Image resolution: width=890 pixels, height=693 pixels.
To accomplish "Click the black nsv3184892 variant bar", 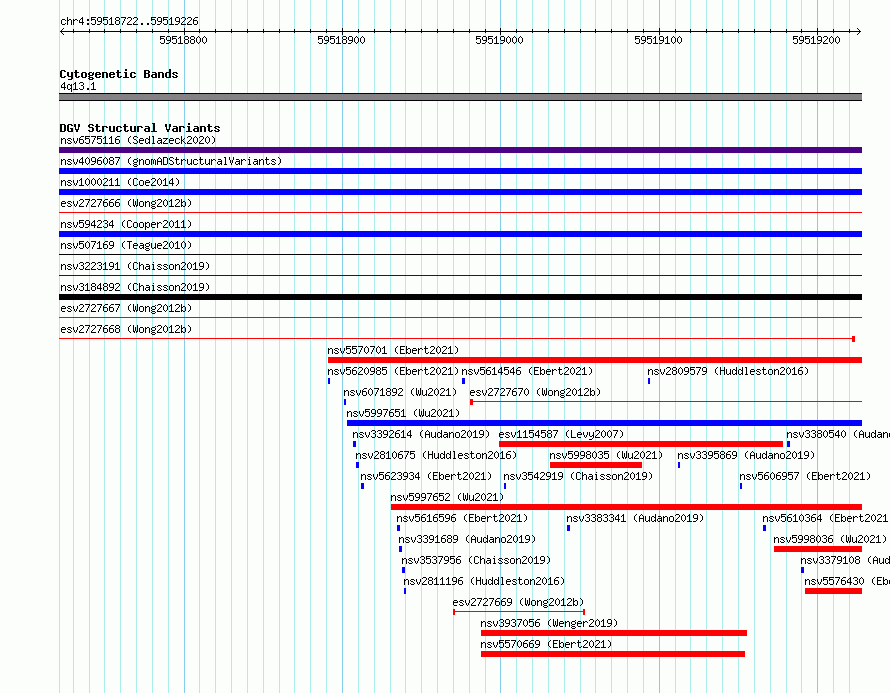I will point(460,297).
